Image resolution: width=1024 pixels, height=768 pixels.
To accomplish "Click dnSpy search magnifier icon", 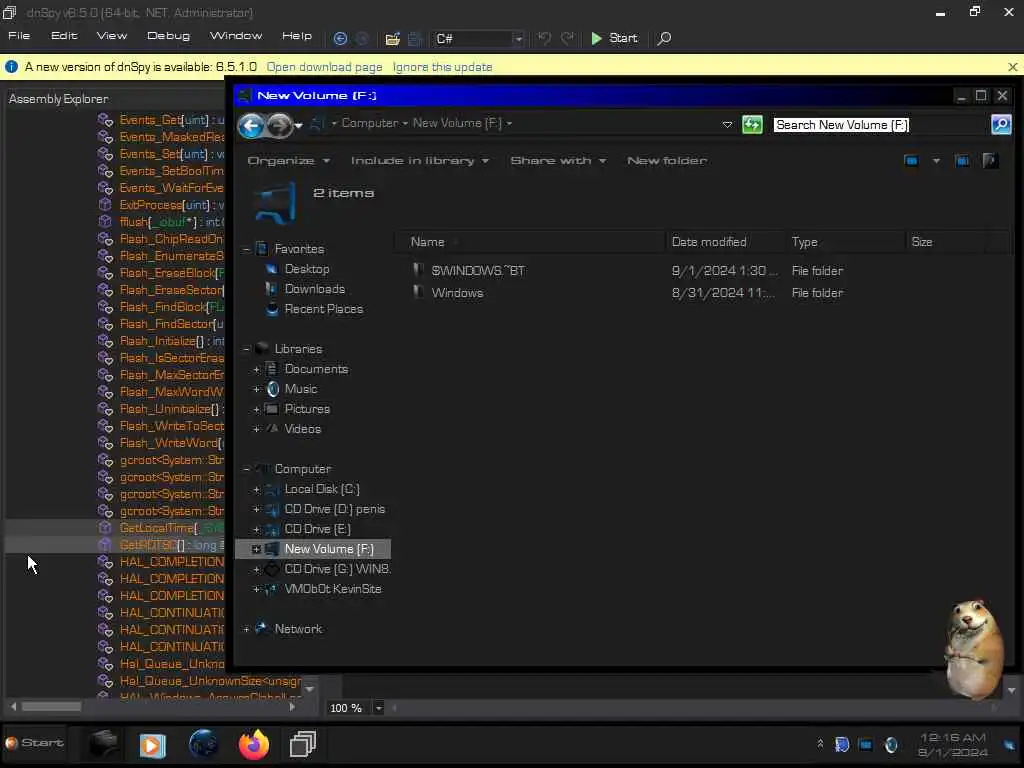I will pos(664,39).
